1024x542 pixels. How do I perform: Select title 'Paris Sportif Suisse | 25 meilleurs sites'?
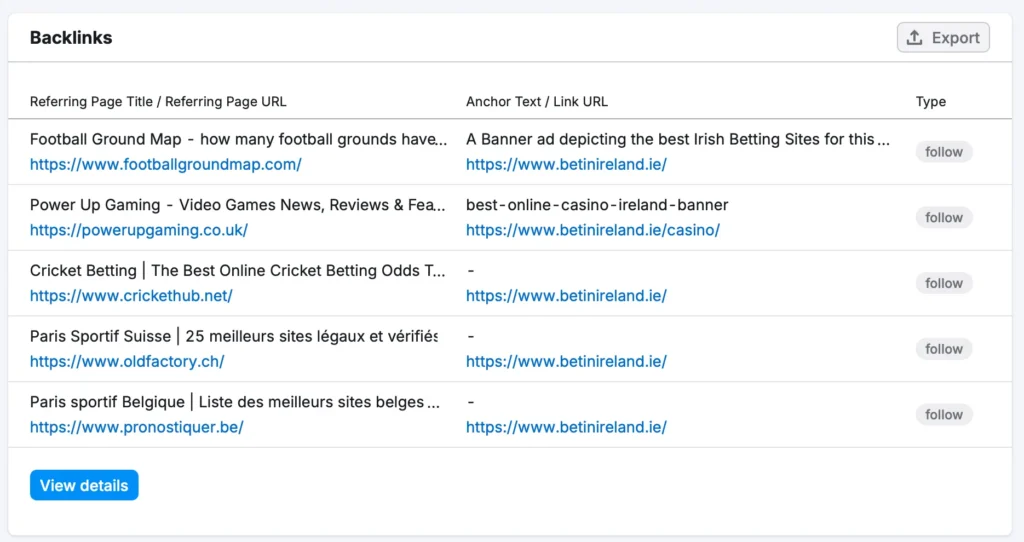(x=234, y=336)
